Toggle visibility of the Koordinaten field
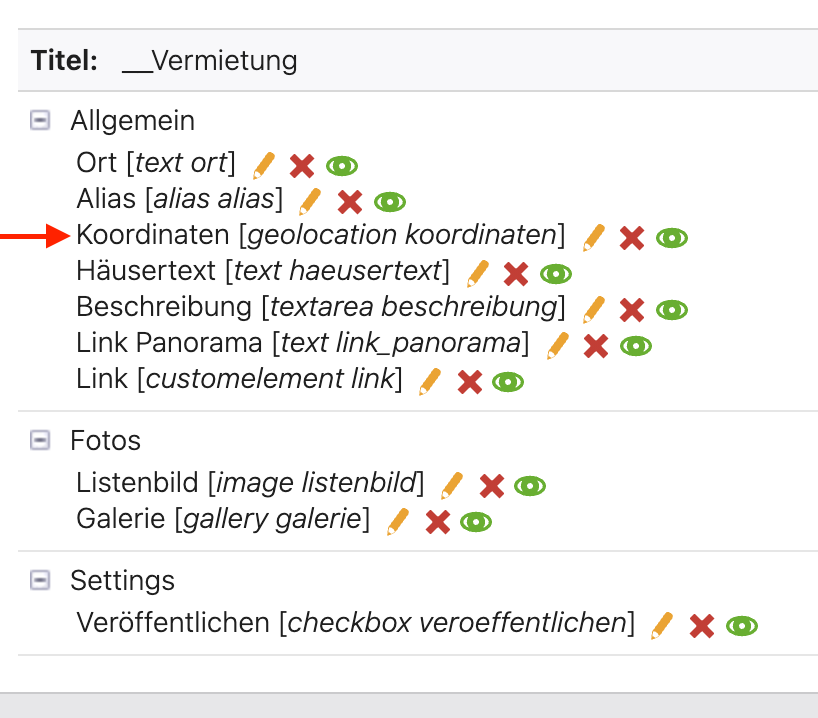Screen dimensions: 818x718 (x=671, y=238)
